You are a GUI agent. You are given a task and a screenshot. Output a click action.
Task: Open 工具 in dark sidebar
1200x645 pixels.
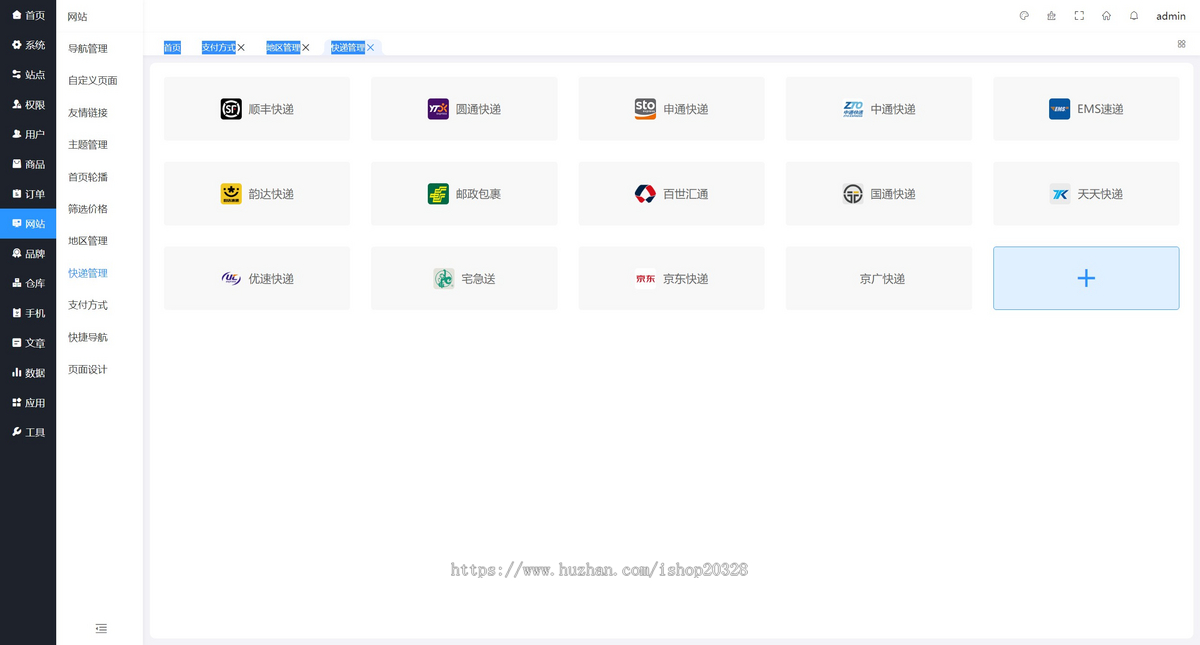pyautogui.click(x=28, y=432)
